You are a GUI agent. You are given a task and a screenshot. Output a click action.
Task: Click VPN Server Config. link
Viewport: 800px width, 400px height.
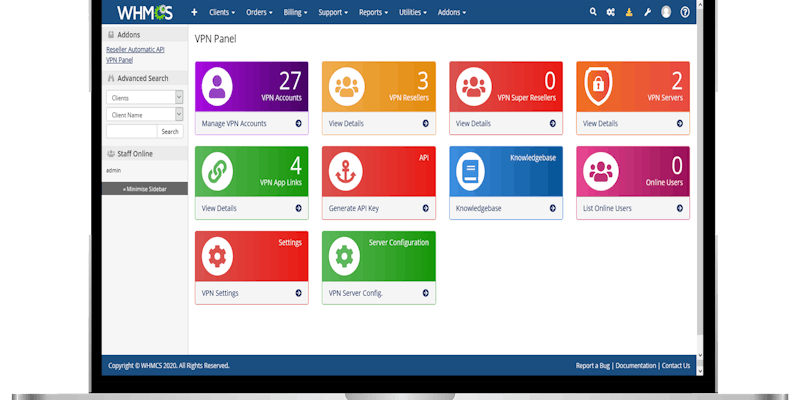pyautogui.click(x=356, y=293)
